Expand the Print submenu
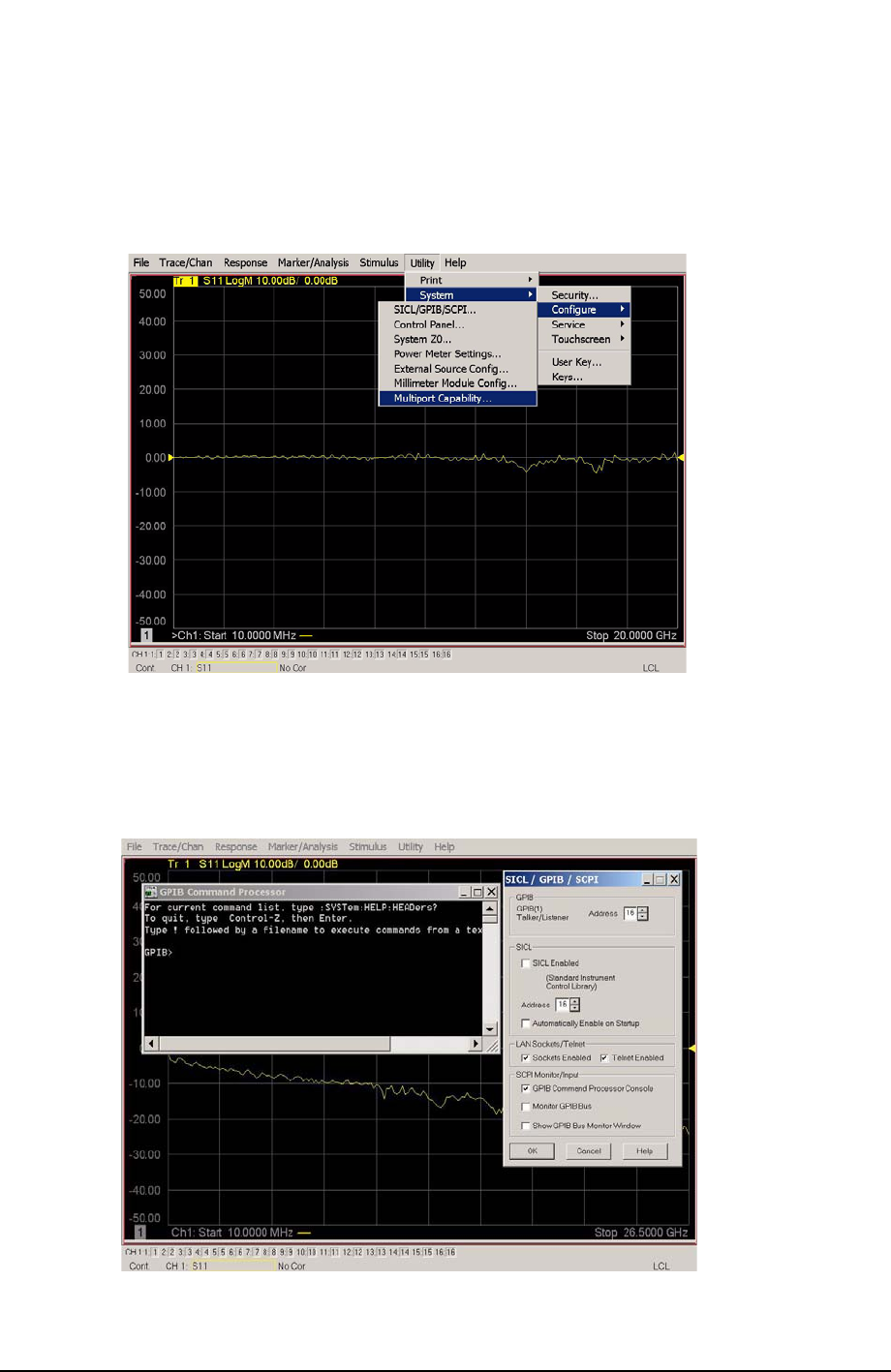This screenshot has height=1372, width=891. point(471,280)
